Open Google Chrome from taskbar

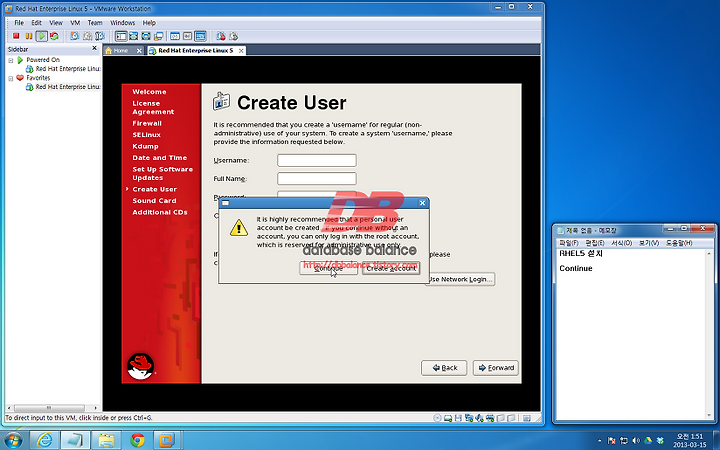pyautogui.click(x=137, y=440)
